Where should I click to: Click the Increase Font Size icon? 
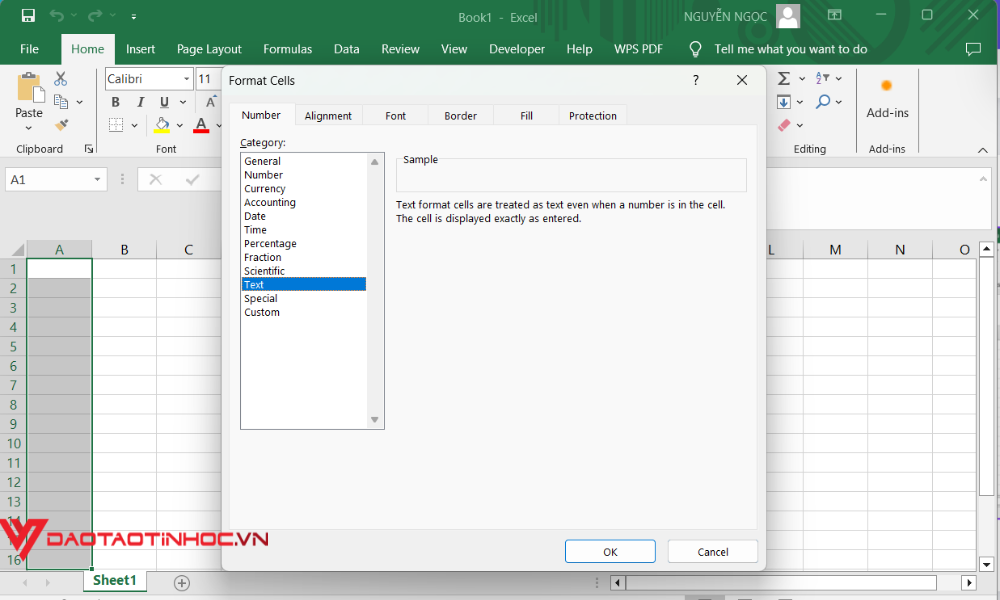tap(211, 102)
